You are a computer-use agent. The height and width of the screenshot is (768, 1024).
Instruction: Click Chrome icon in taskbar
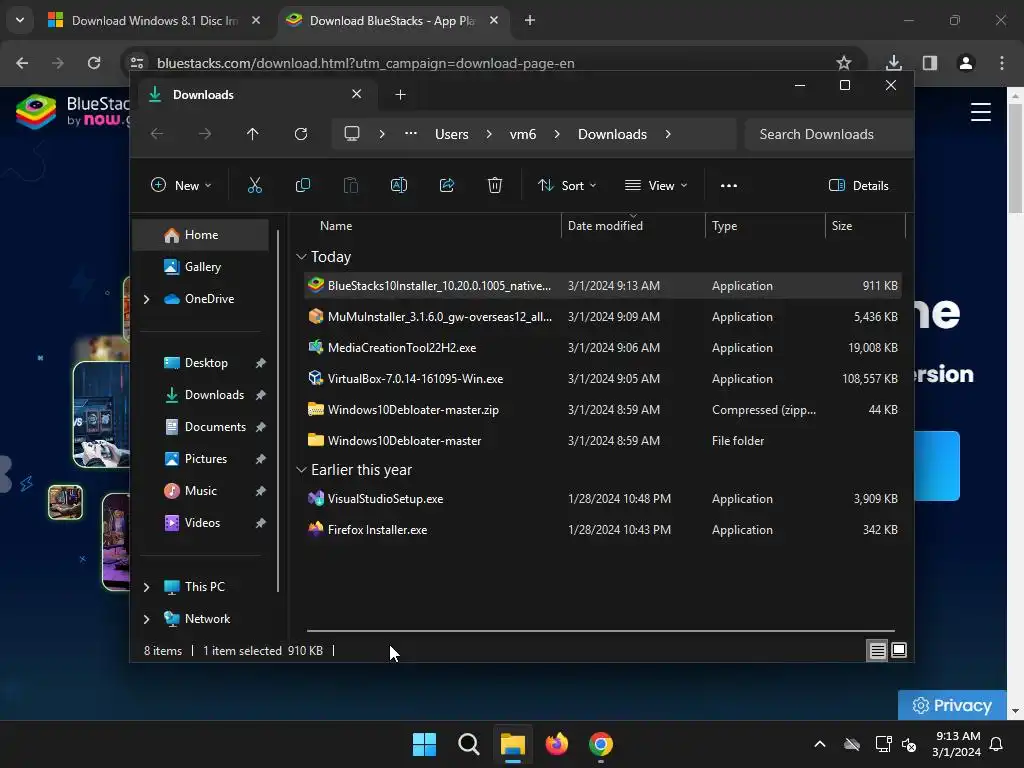601,744
